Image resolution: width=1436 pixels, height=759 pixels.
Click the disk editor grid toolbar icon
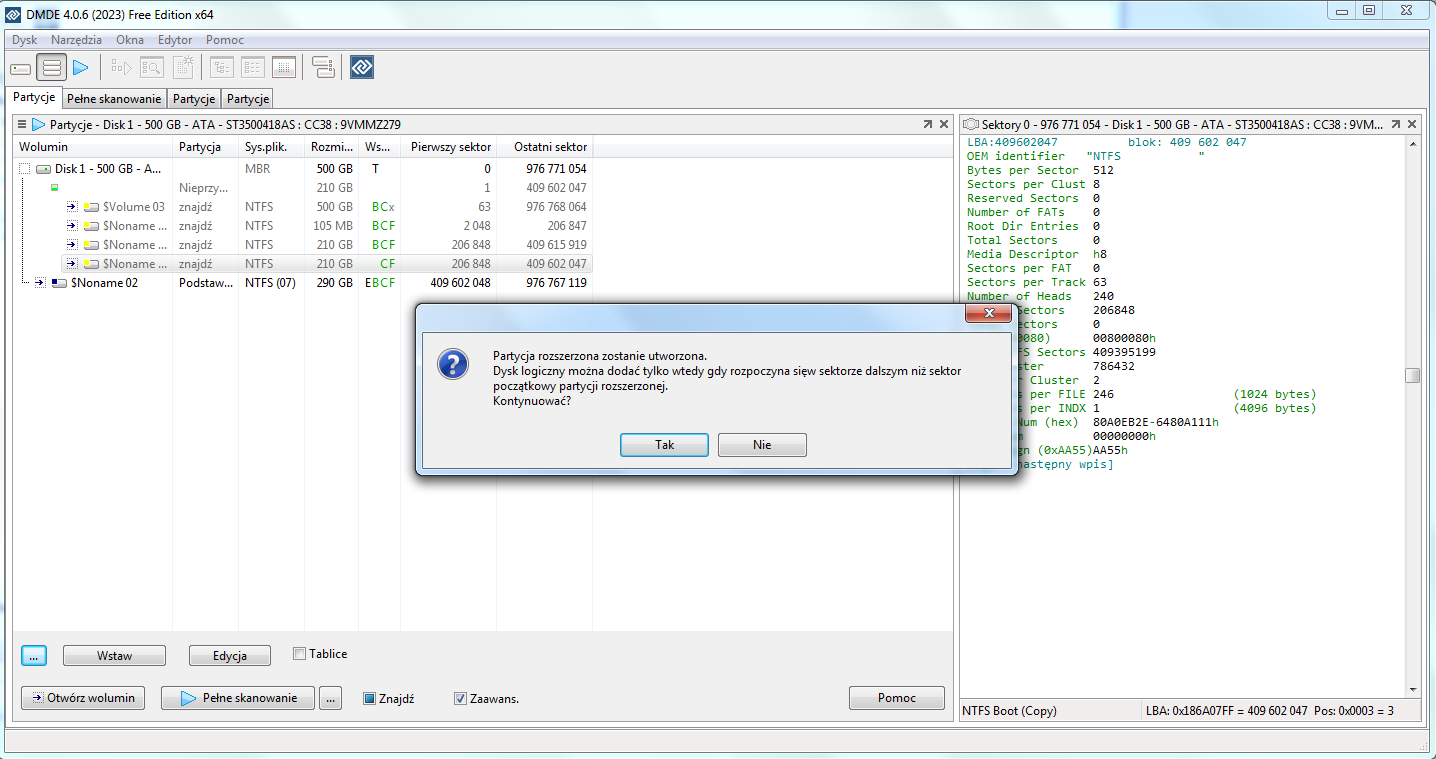pos(284,68)
